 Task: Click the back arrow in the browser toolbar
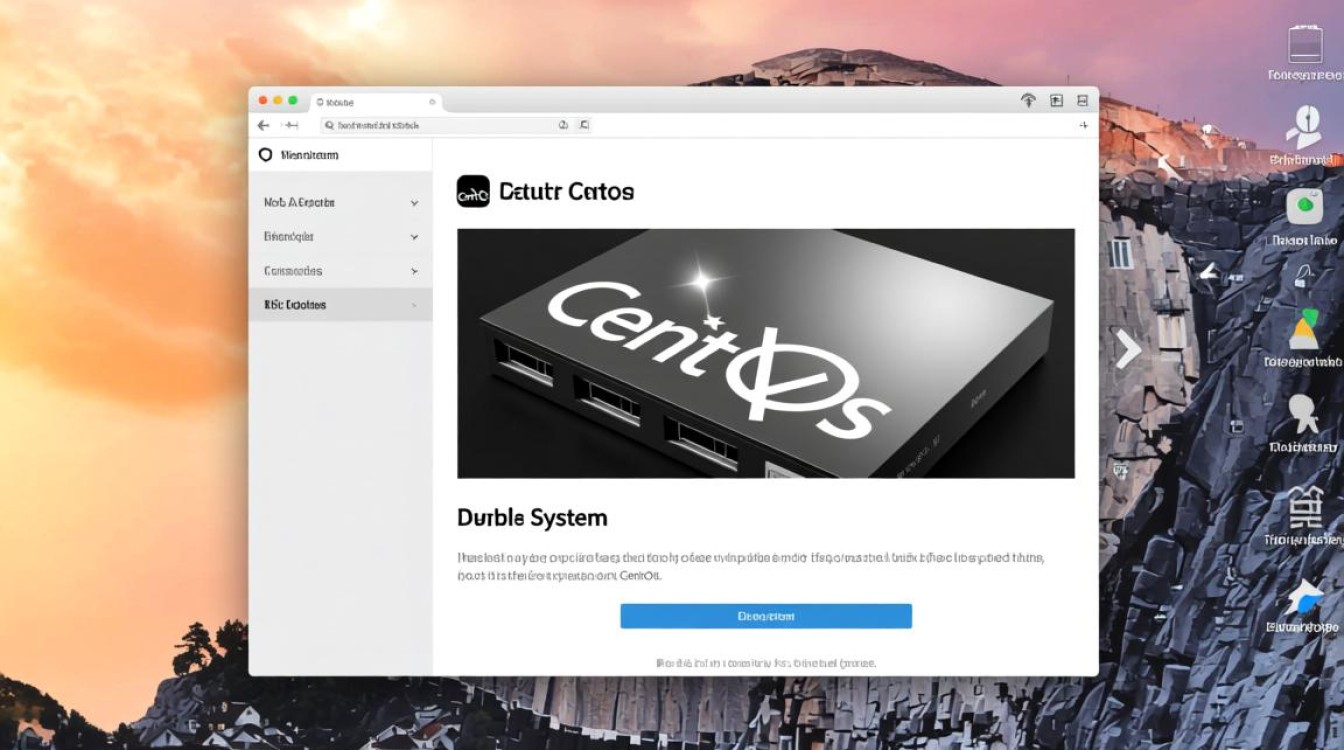coord(263,125)
